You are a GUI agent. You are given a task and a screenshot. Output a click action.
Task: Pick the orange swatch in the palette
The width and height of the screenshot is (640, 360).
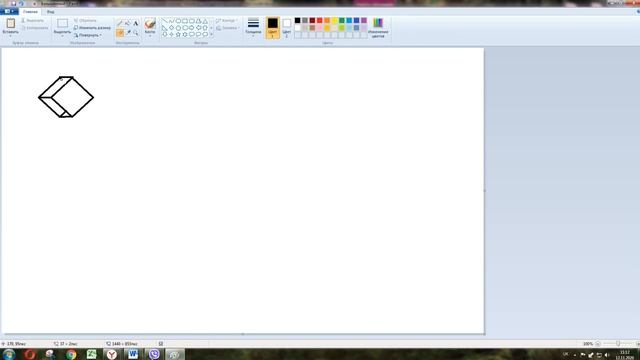[327, 20]
